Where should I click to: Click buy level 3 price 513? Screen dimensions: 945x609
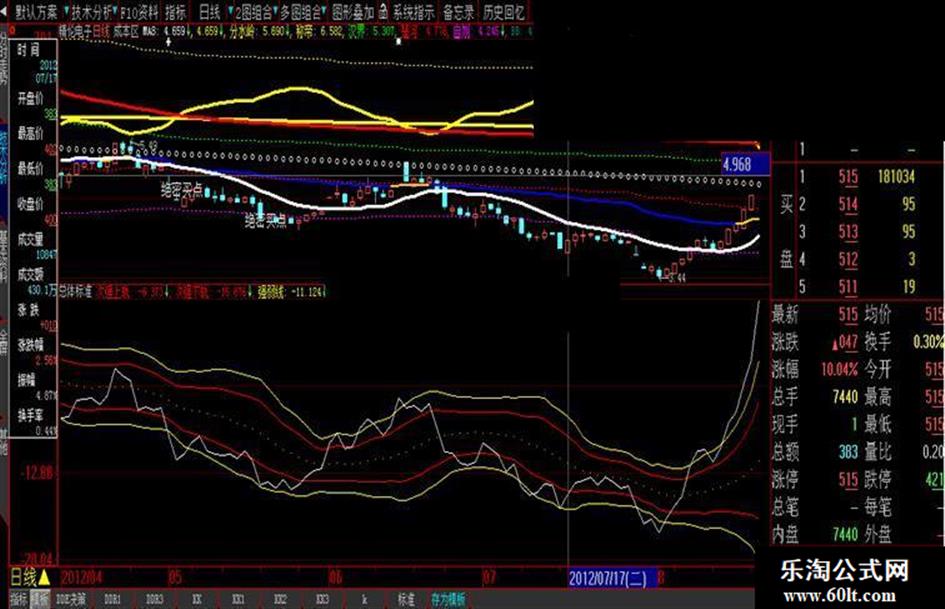[x=848, y=232]
